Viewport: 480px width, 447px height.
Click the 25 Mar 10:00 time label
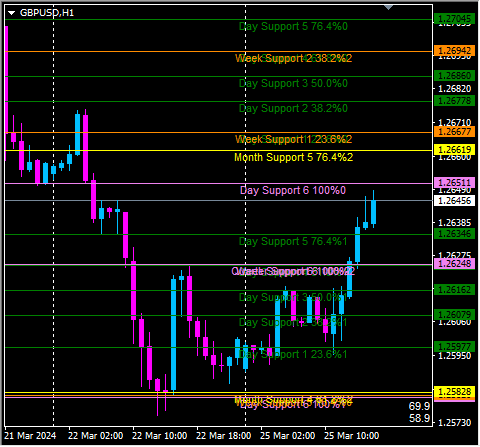(x=352, y=436)
